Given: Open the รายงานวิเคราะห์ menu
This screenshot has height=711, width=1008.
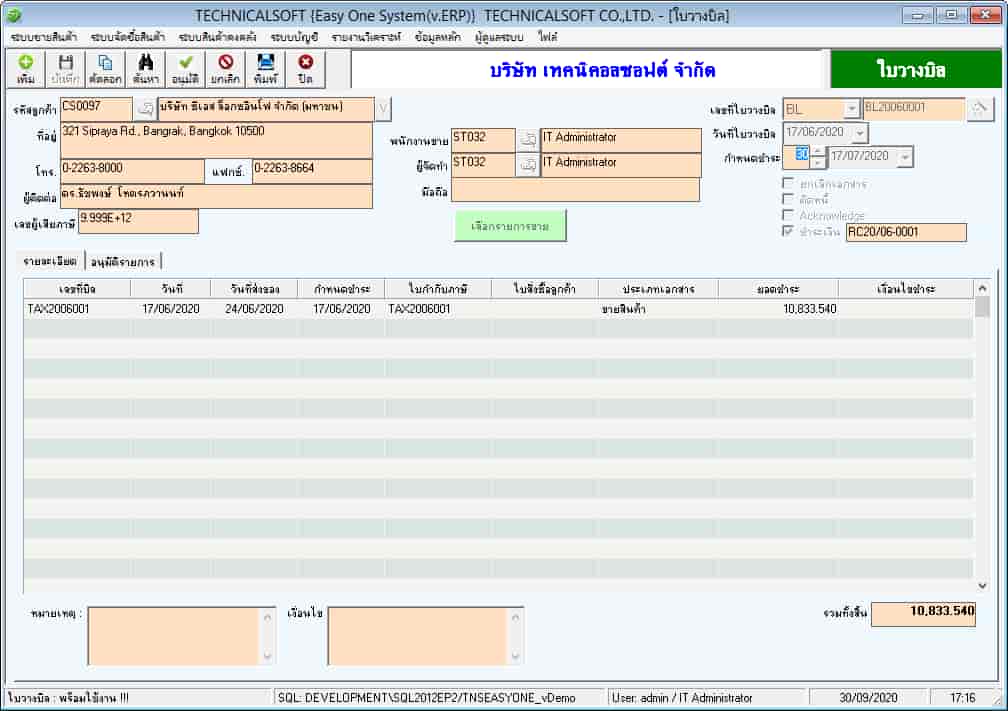Looking at the screenshot, I should coord(366,37).
